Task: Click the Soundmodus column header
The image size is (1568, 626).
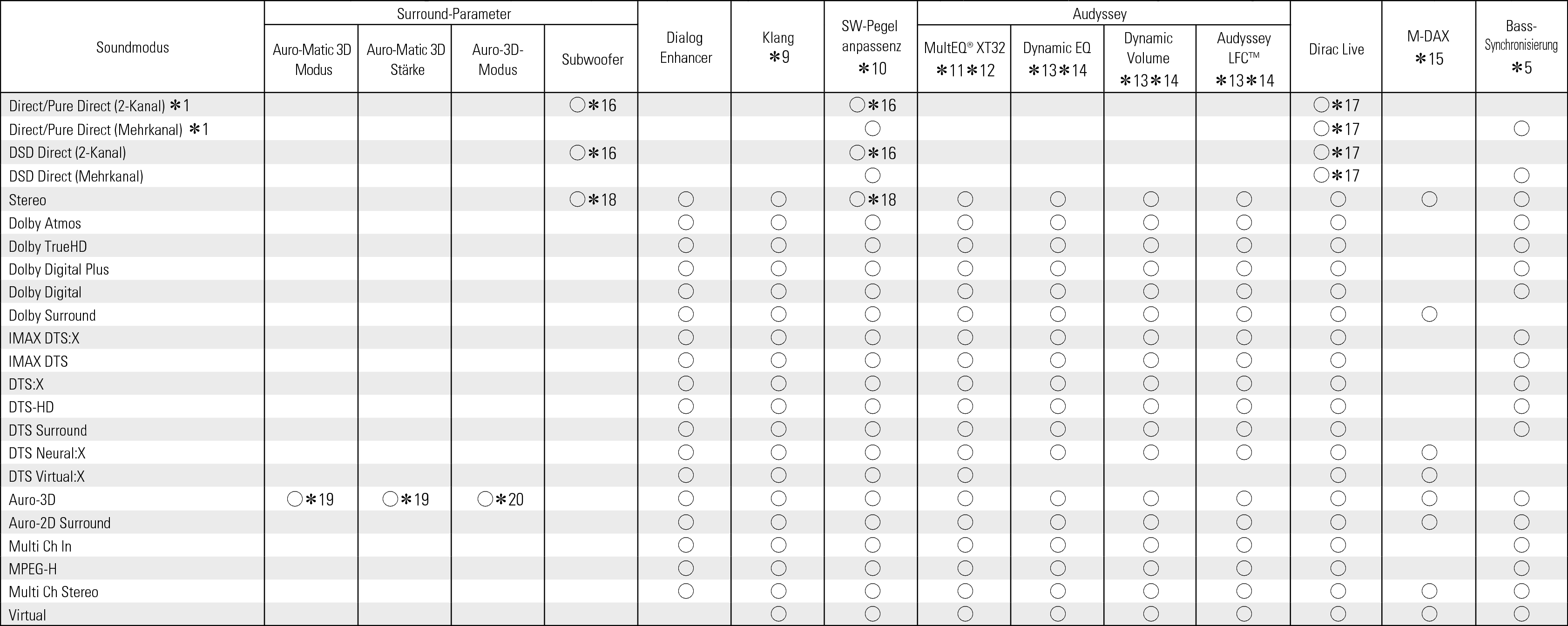Action: point(132,47)
